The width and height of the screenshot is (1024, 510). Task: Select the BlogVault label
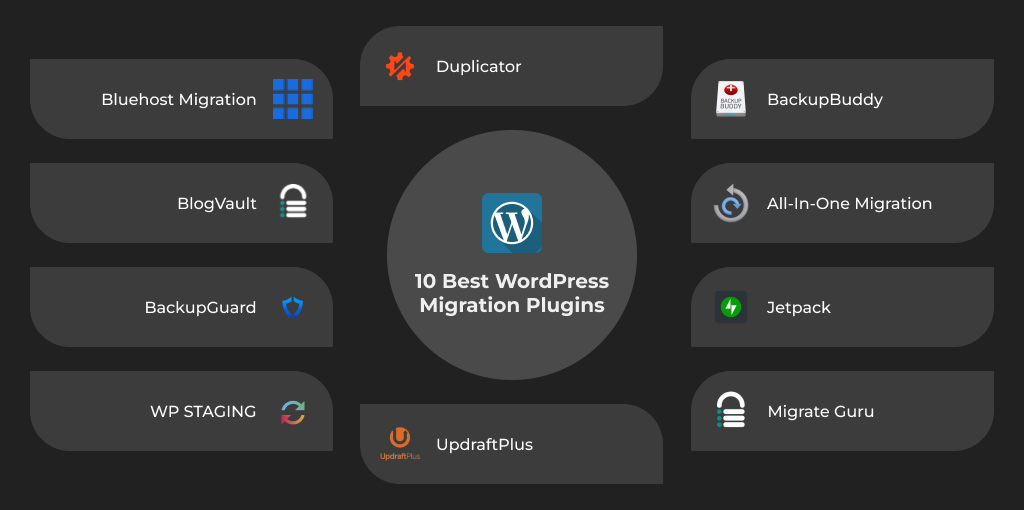point(217,204)
